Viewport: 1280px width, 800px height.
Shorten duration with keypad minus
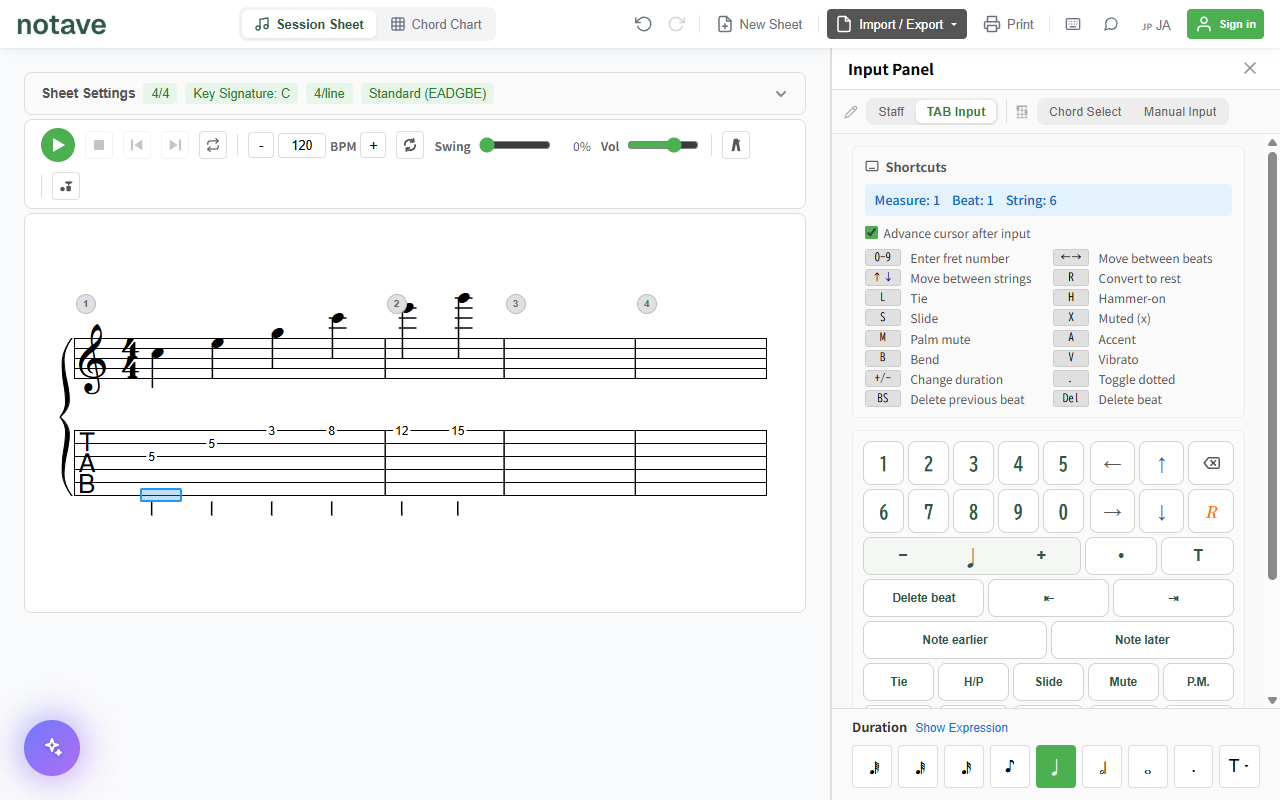click(x=903, y=555)
